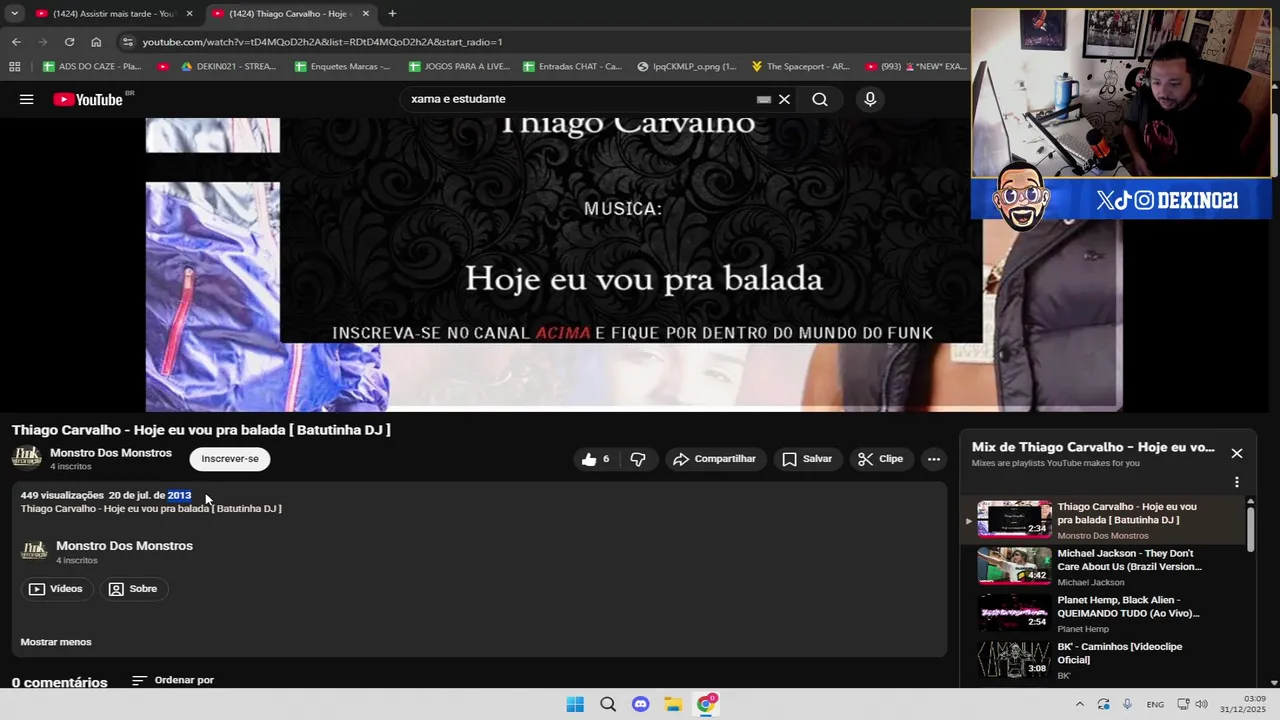Image resolution: width=1280 pixels, height=720 pixels.
Task: Open Enquetes Marcas bookmark
Action: (342, 67)
